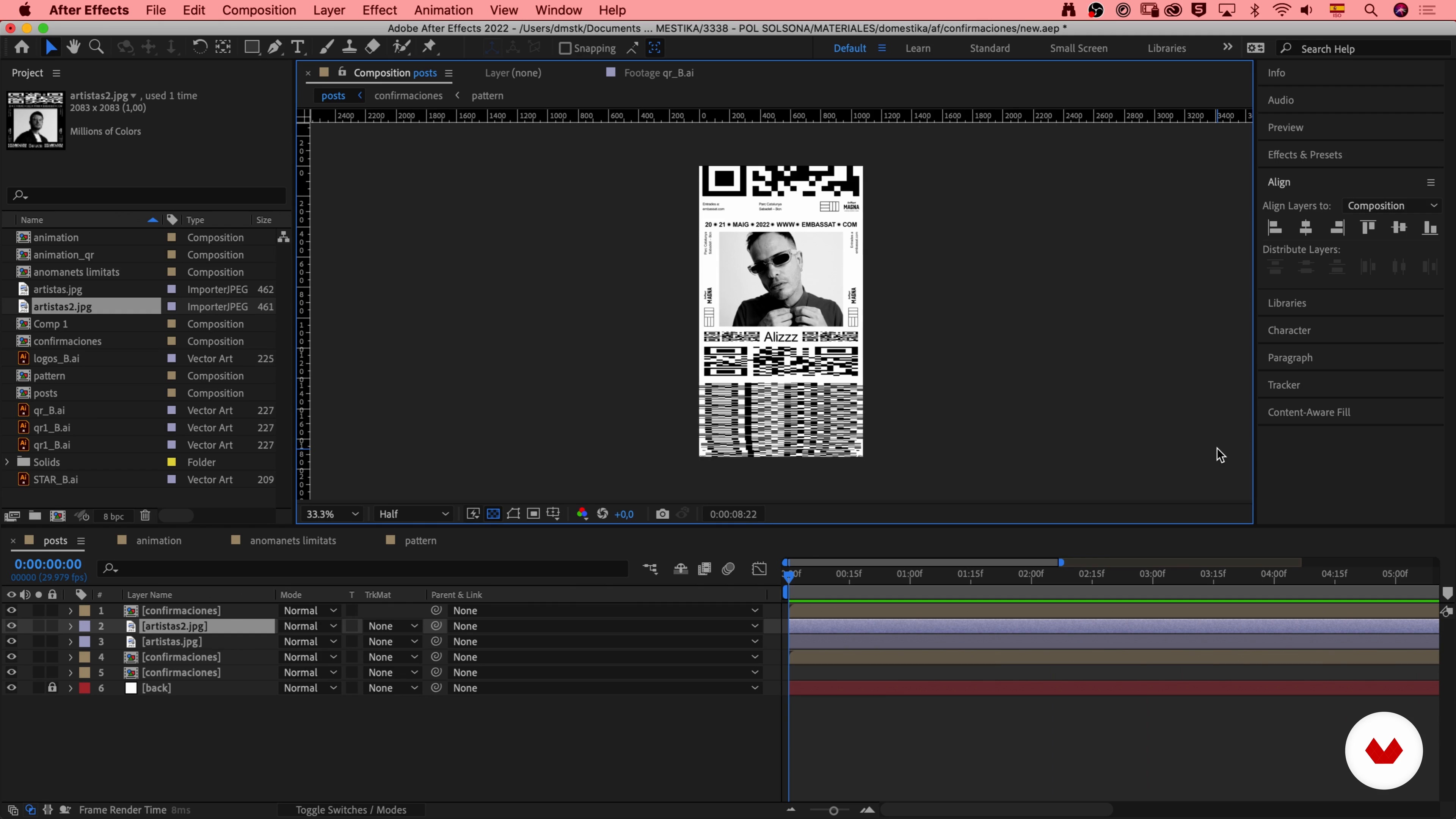Select the Zoom tool in toolbar
Screen dimensions: 1456x819
[97, 47]
